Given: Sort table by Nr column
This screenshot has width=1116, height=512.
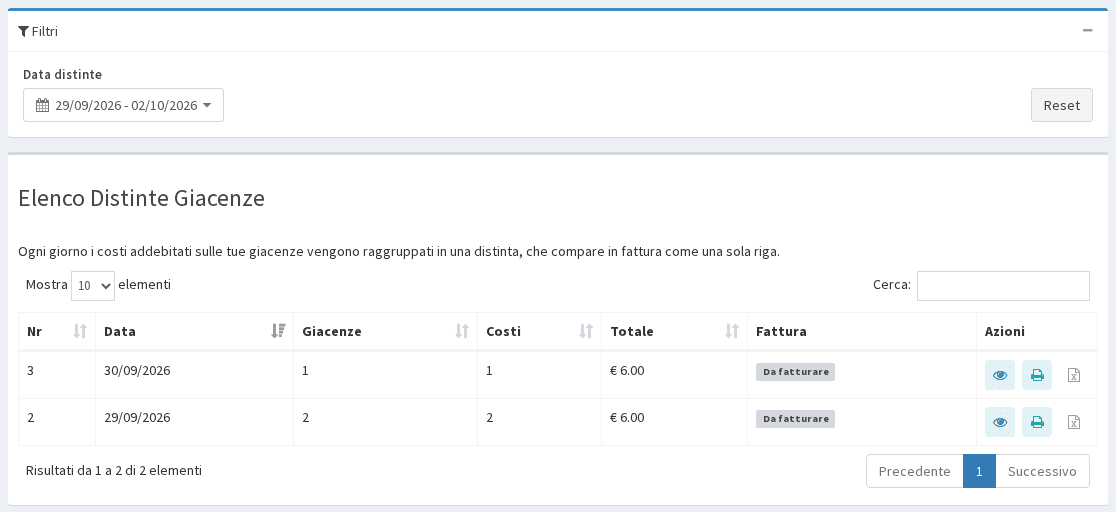Looking at the screenshot, I should point(57,331).
